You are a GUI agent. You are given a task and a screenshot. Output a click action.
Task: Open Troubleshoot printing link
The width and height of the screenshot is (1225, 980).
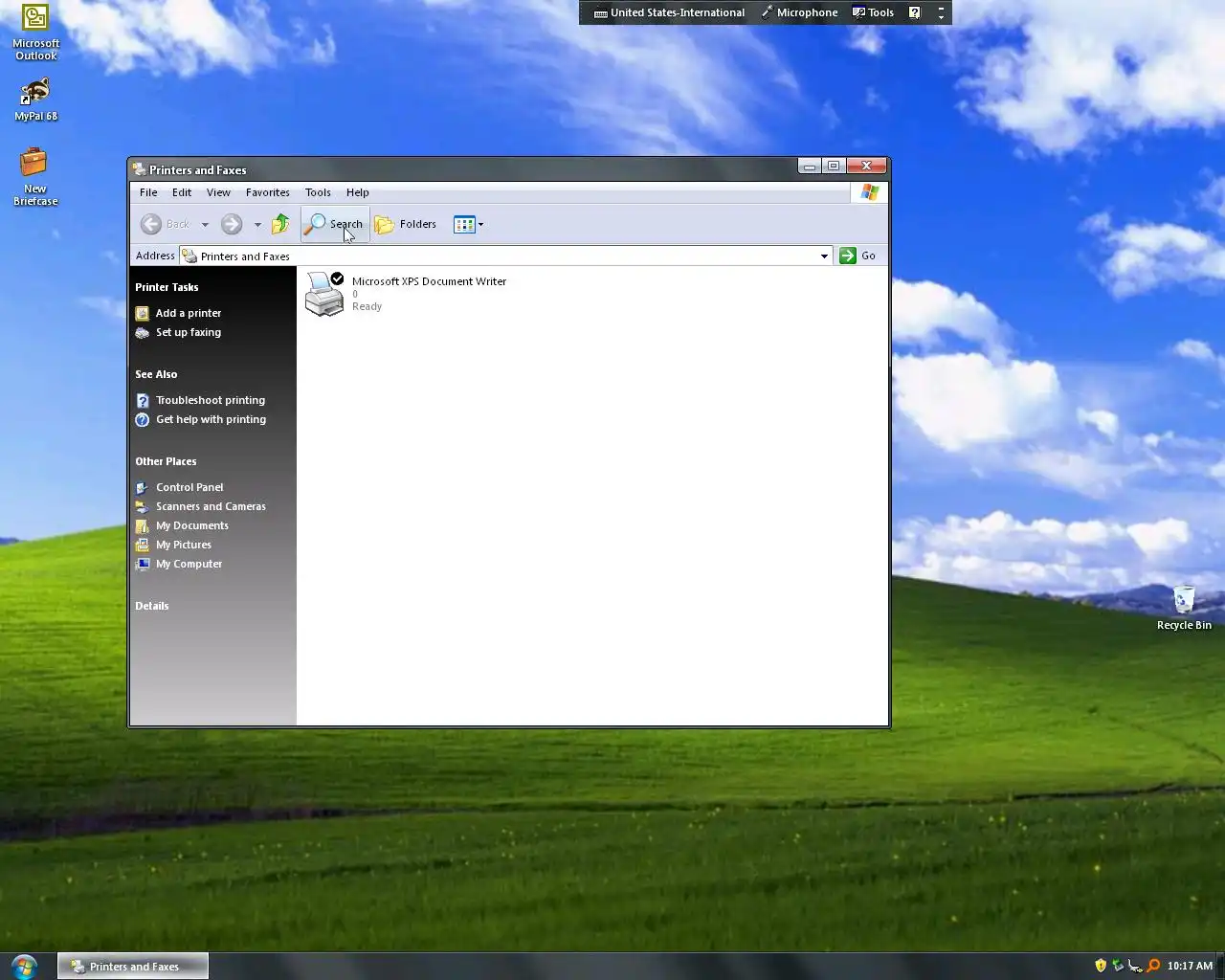point(211,400)
